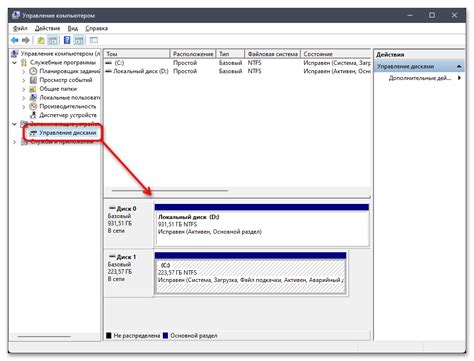
Task: Expand the Services and Applications node
Action: 14,142
